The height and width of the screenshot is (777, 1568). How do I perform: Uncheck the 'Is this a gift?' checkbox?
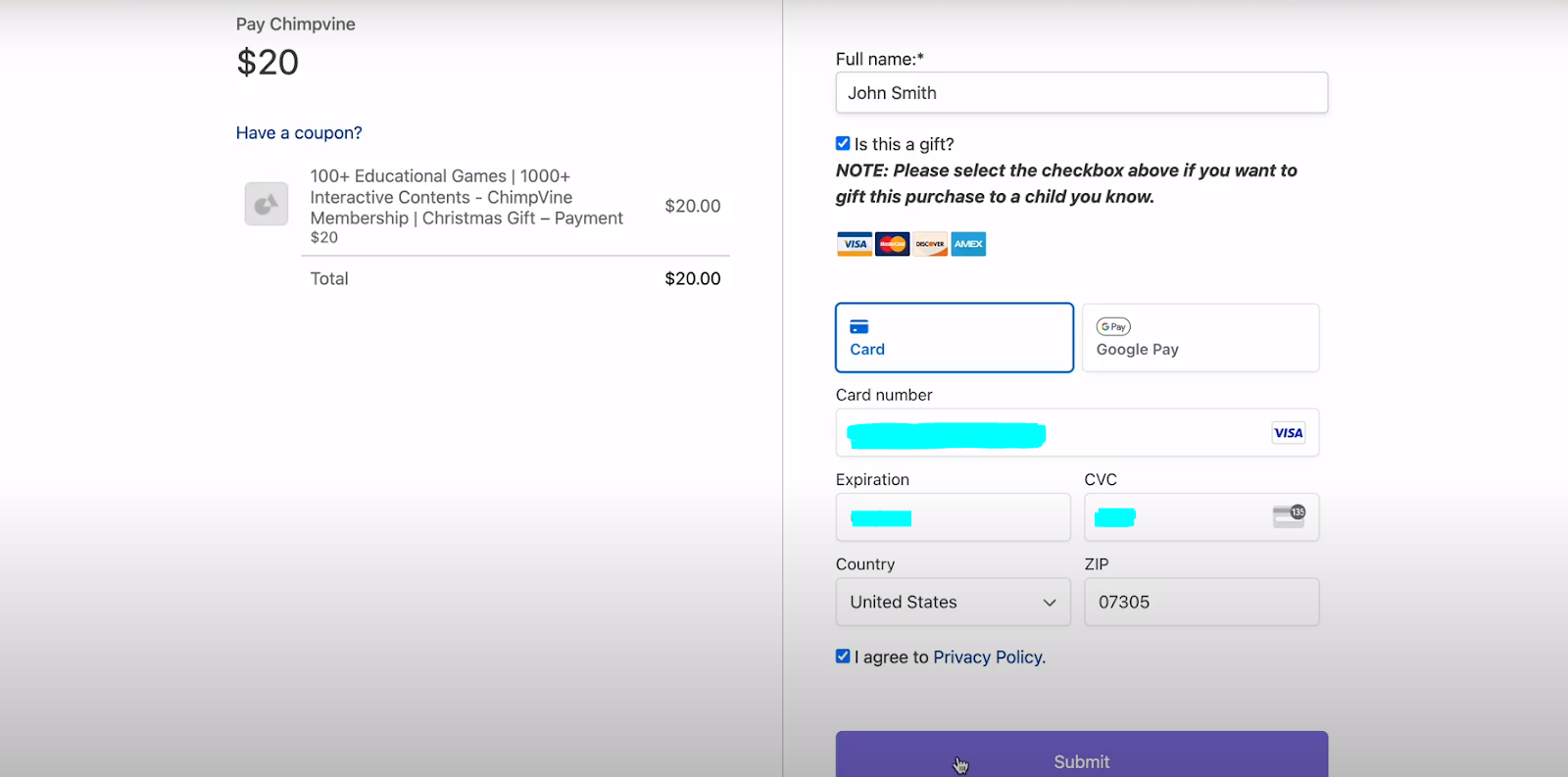[x=843, y=143]
